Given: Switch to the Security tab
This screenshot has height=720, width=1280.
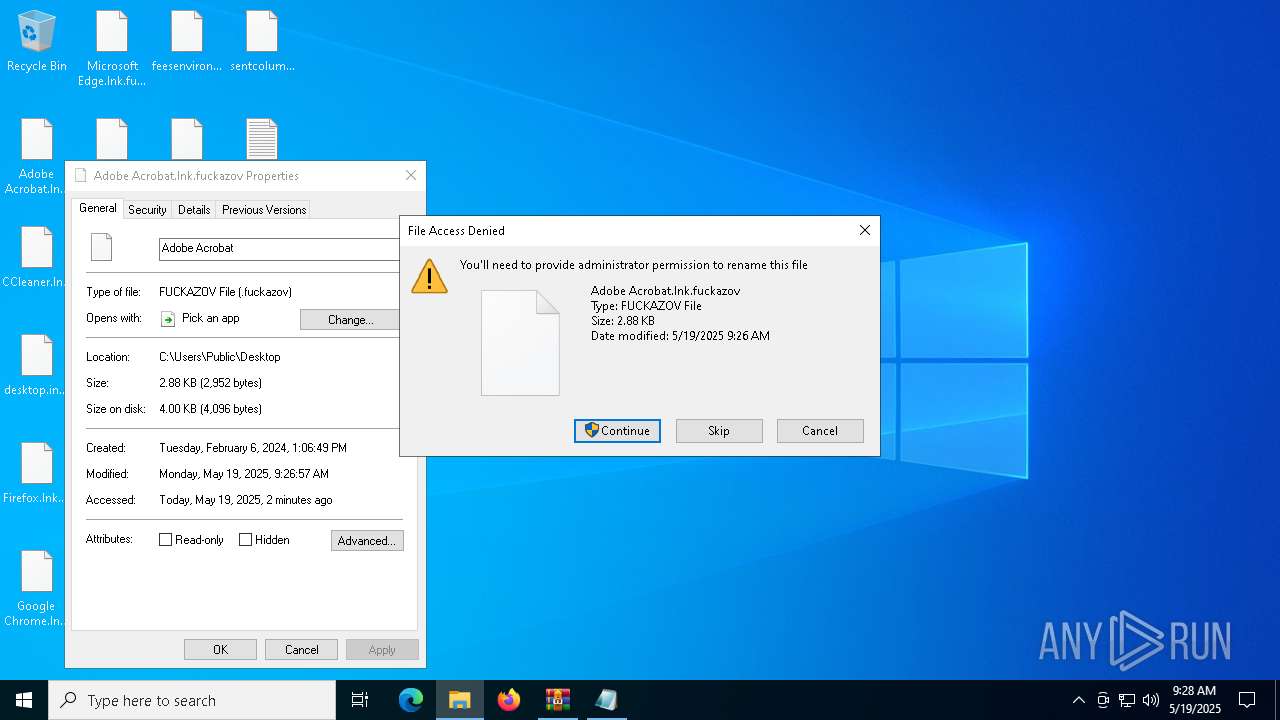Looking at the screenshot, I should pos(147,210).
